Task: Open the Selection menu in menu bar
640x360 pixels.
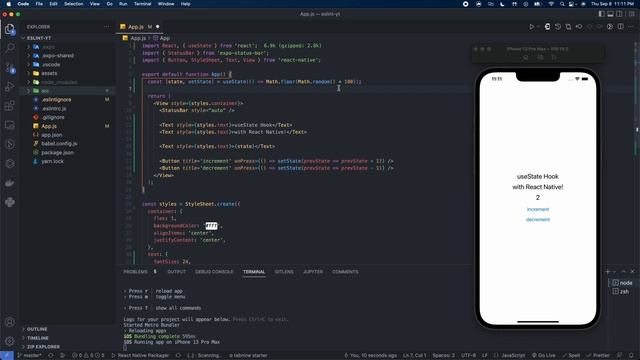Action: 73,4
